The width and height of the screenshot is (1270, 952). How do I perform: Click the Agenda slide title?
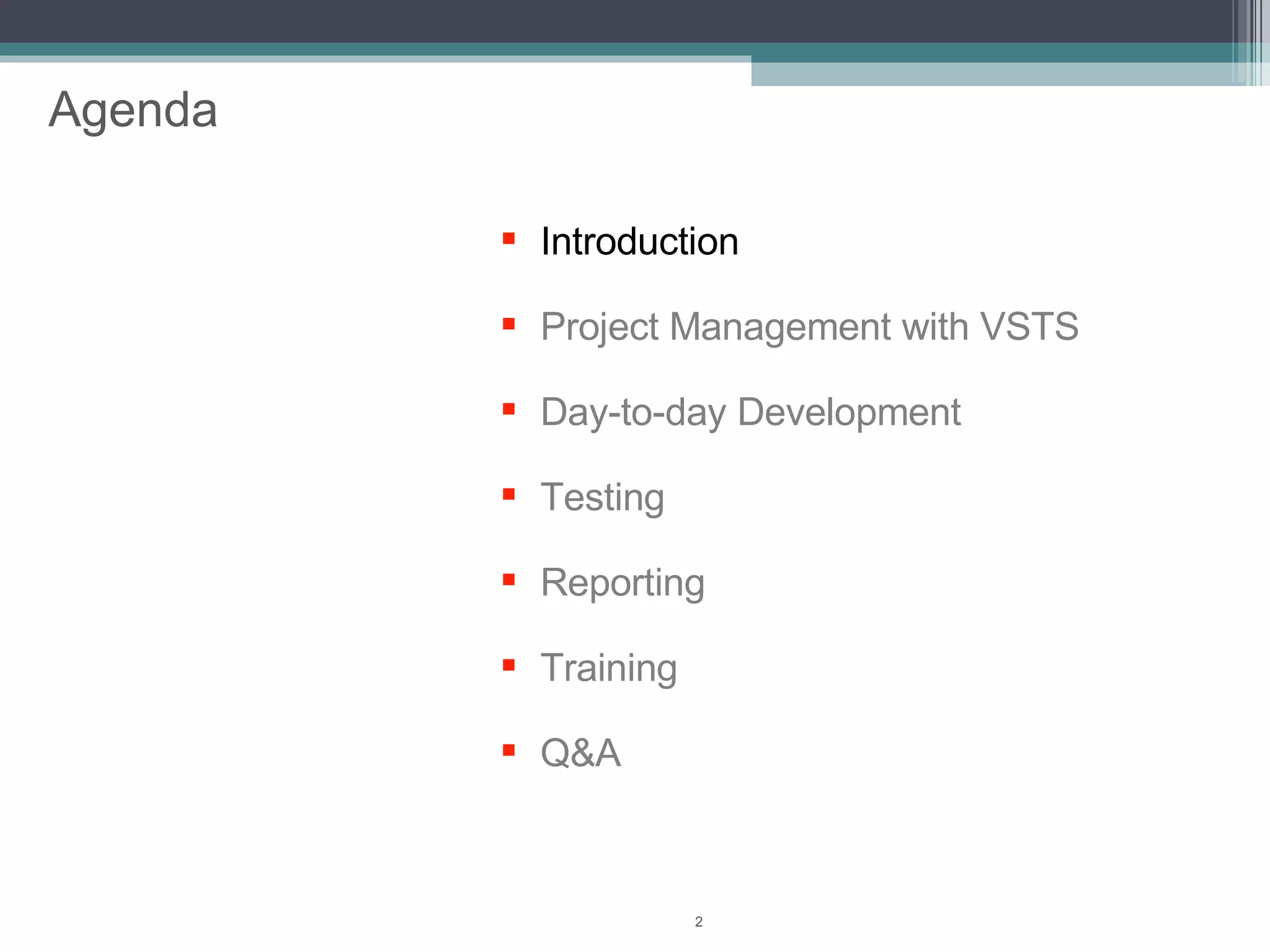[x=133, y=110]
